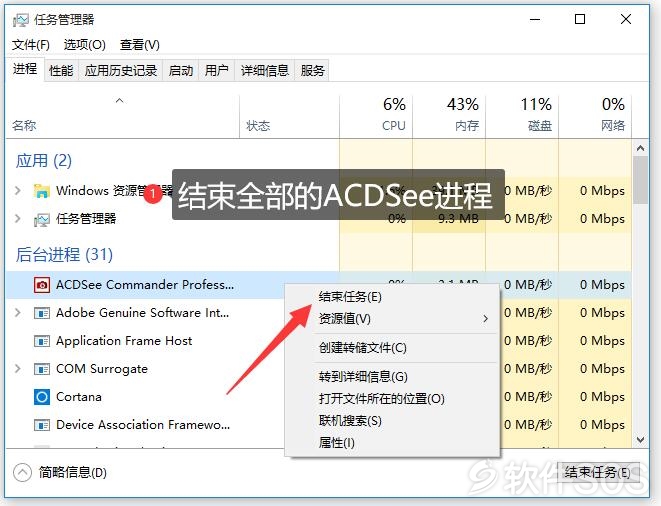Click the 应用 (2) group heading
The height and width of the screenshot is (506, 661).
pos(44,161)
